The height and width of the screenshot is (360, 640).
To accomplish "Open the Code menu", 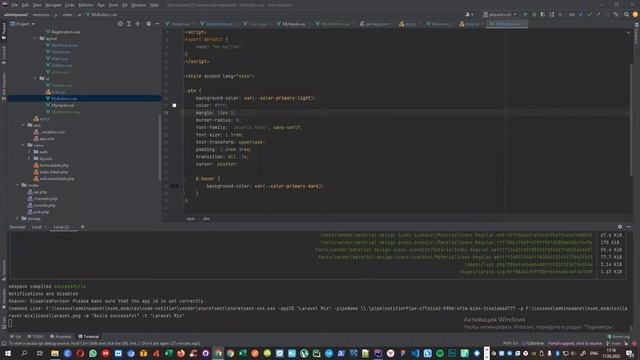I will pos(69,5).
